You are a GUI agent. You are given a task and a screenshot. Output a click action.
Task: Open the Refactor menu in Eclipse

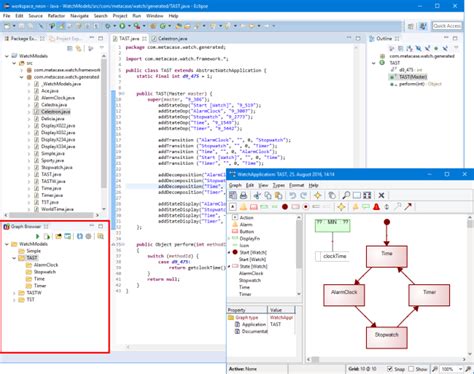[x=56, y=16]
